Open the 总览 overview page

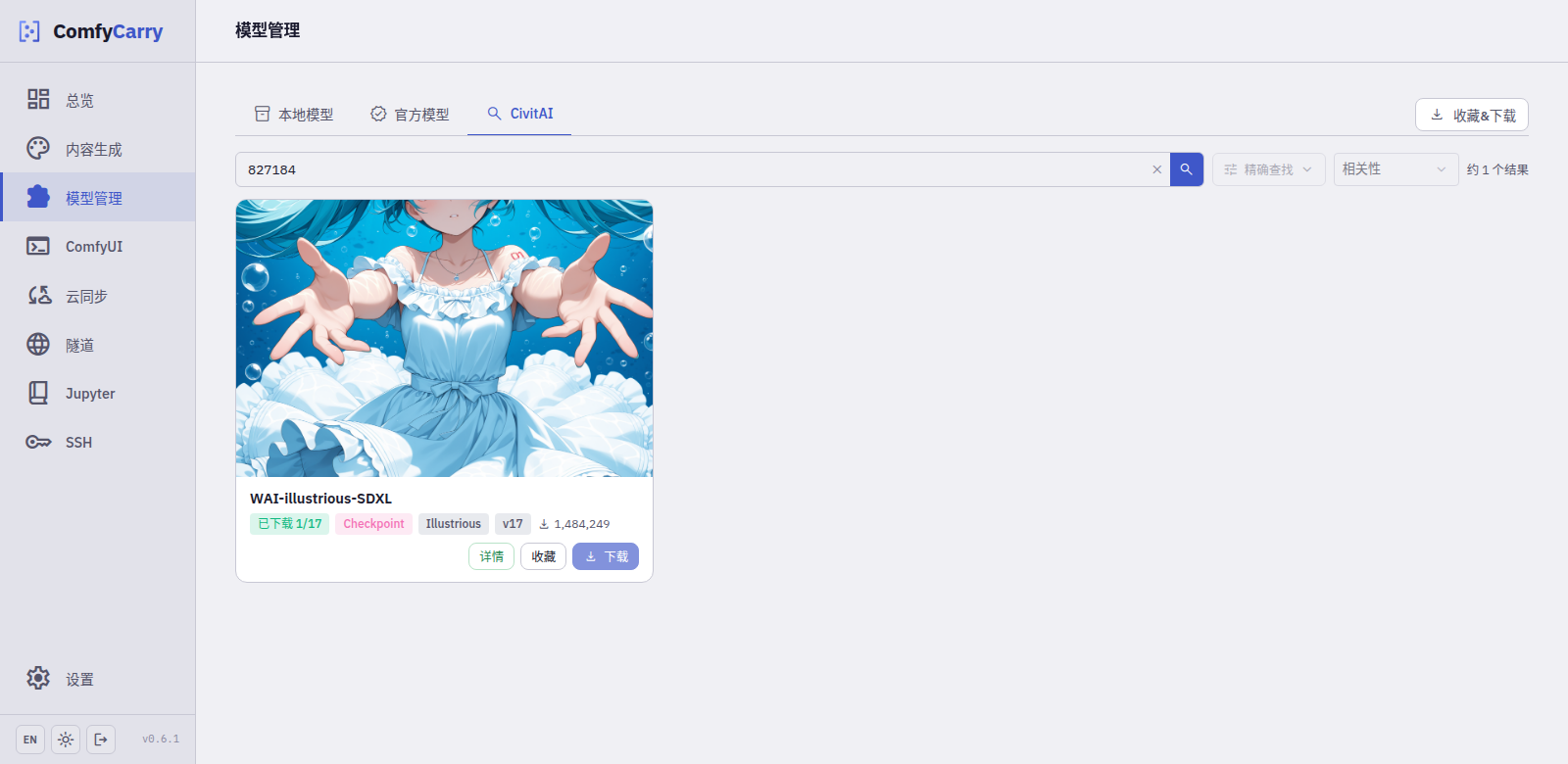pyautogui.click(x=98, y=100)
